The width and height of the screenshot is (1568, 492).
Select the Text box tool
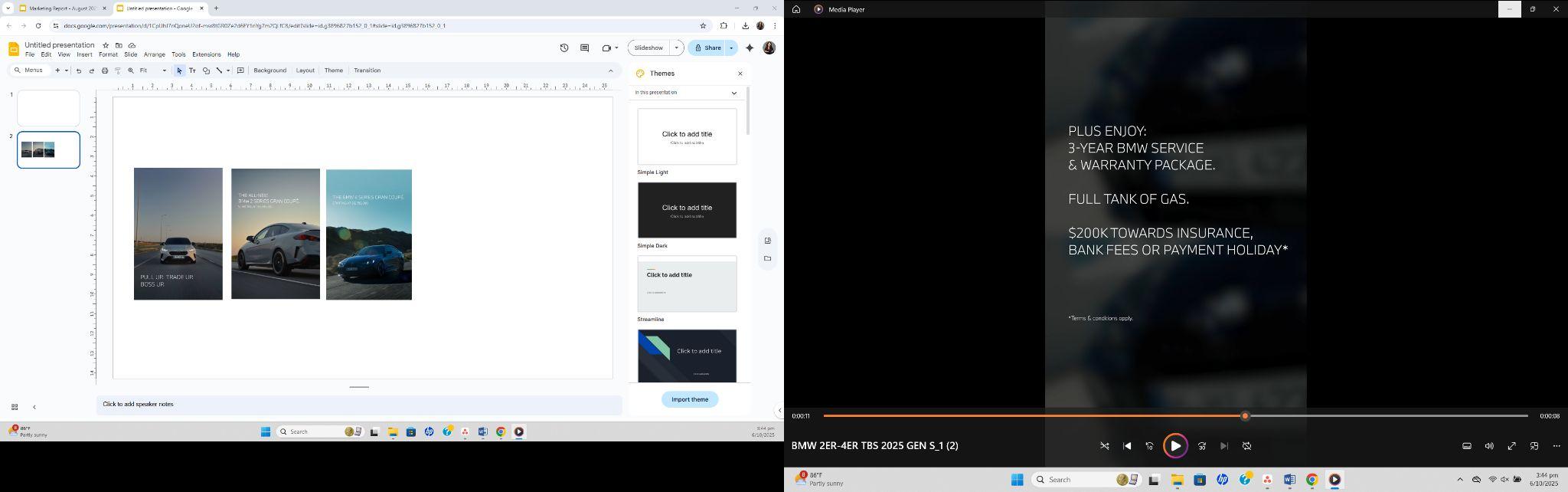[192, 71]
